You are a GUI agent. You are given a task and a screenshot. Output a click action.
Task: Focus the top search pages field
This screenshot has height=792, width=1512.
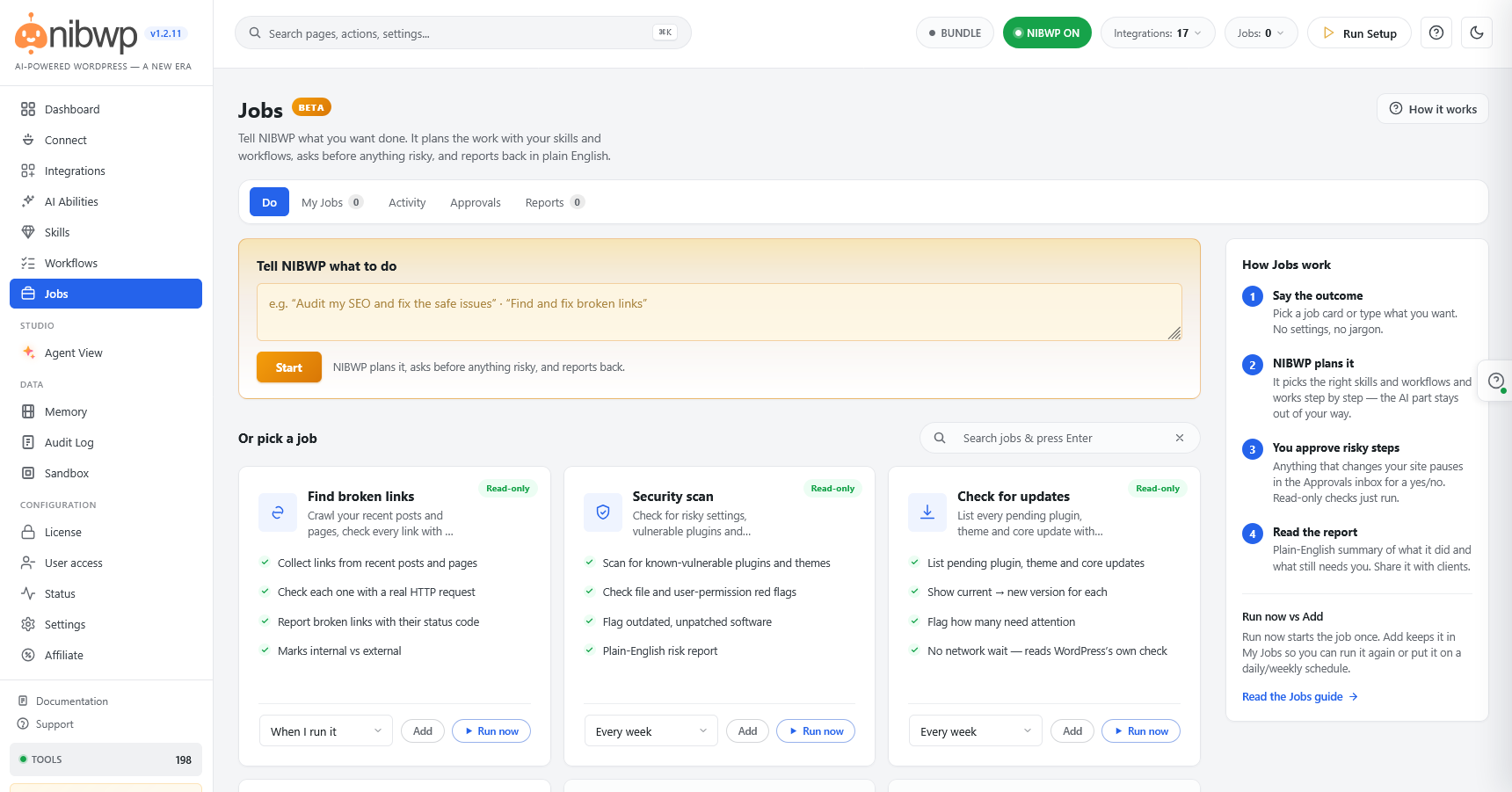click(x=463, y=33)
